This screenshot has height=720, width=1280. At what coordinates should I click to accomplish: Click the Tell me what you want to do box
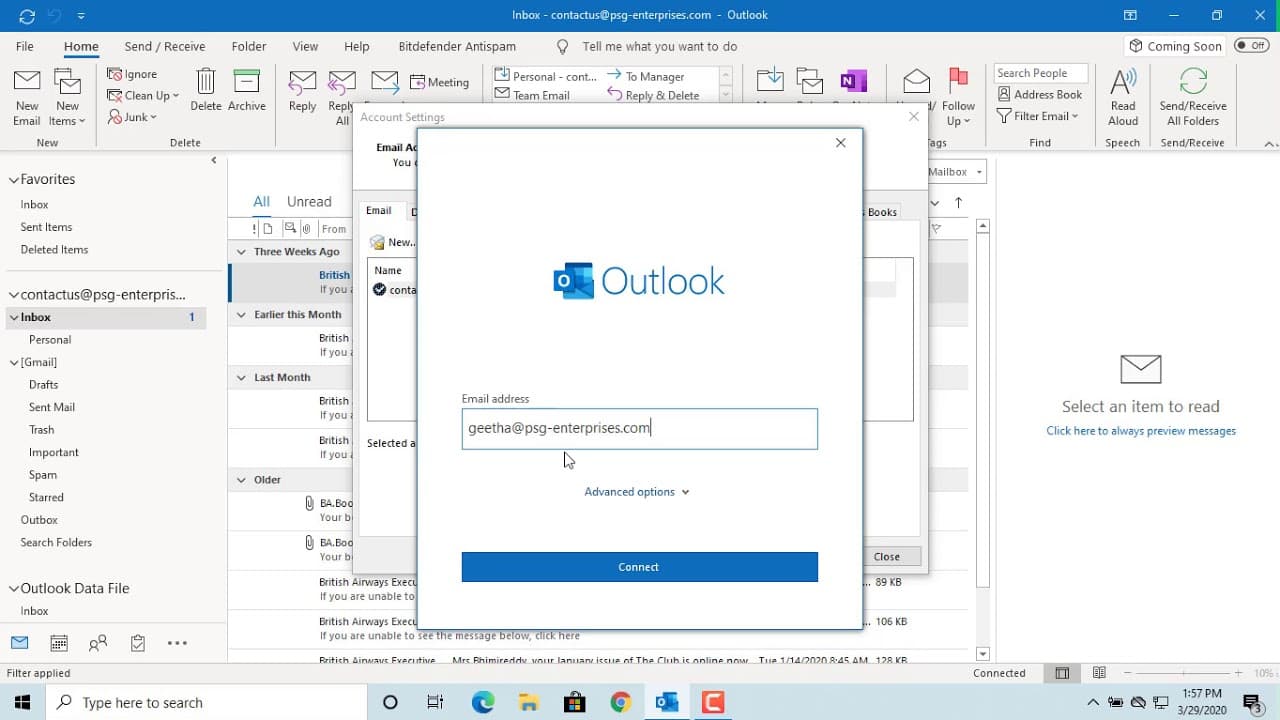click(x=659, y=46)
